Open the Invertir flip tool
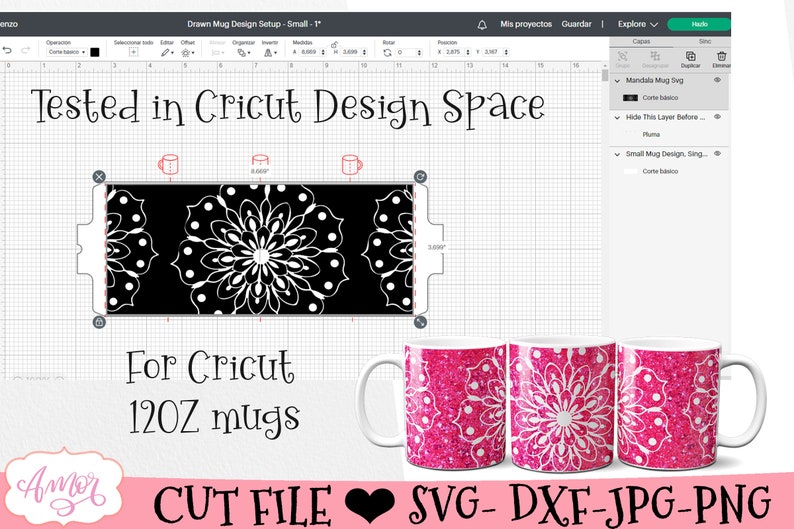This screenshot has width=794, height=529. tap(270, 52)
